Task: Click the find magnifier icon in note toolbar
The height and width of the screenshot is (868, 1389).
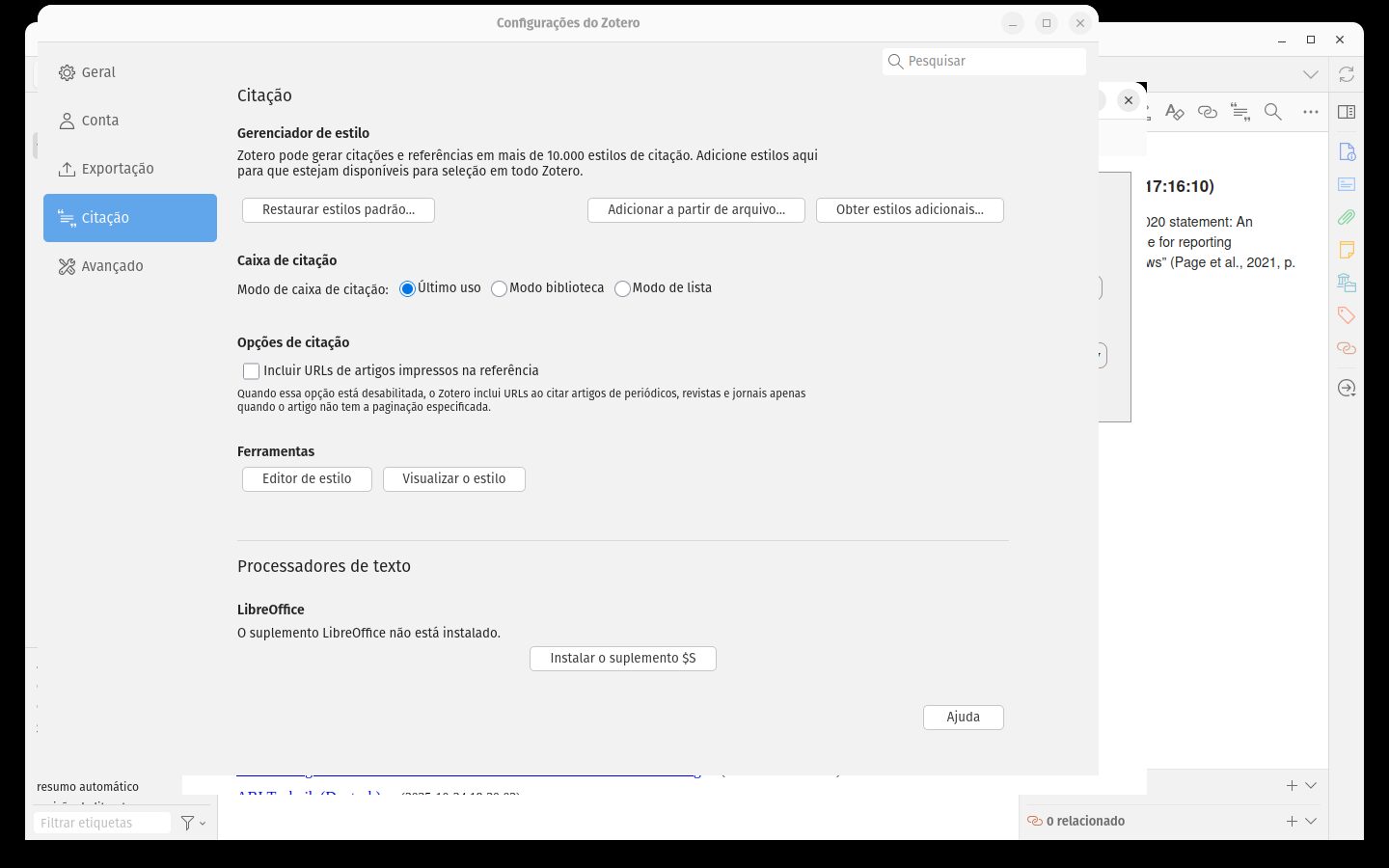Action: coord(1273,112)
